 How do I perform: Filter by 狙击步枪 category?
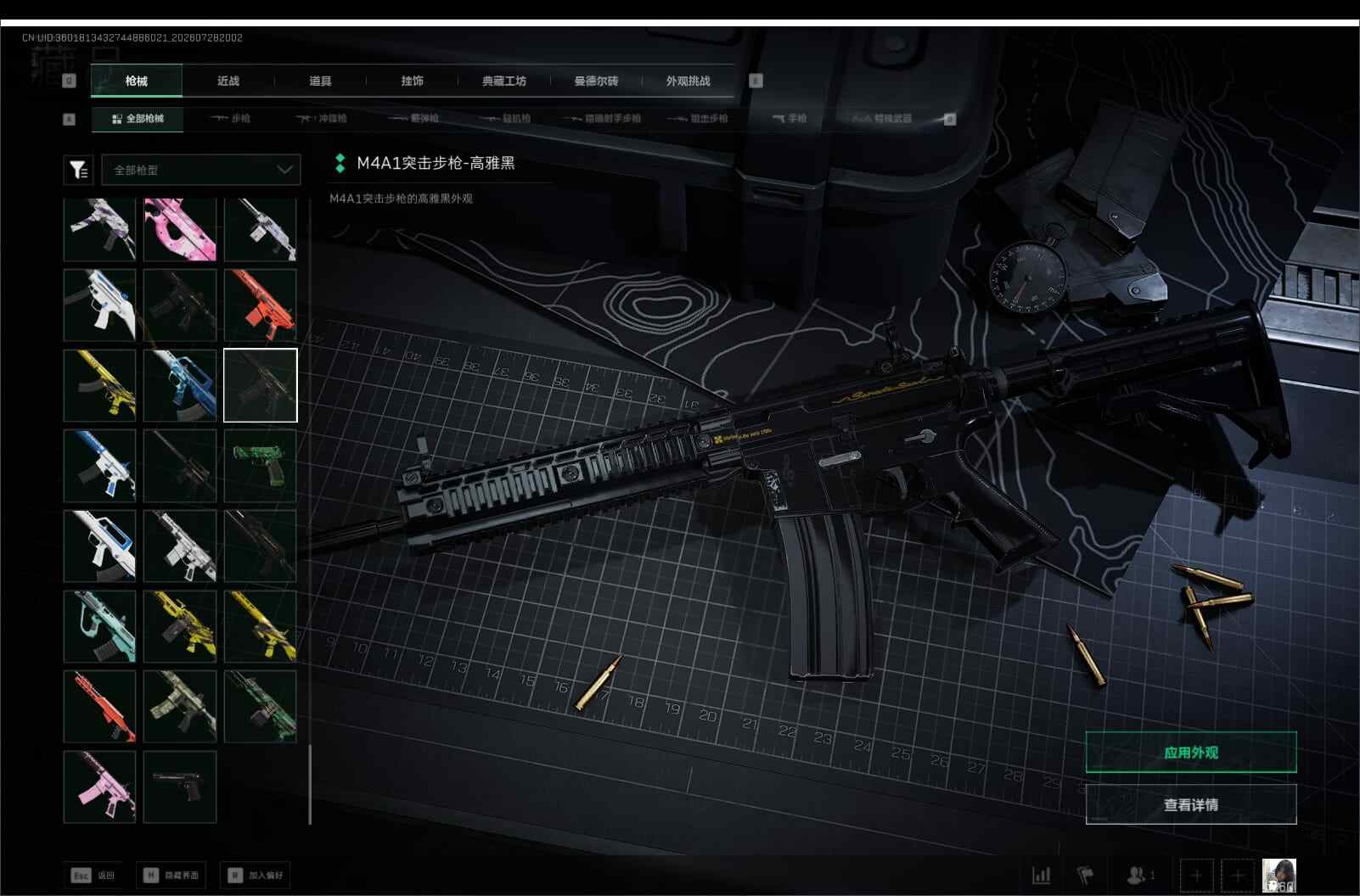(698, 119)
